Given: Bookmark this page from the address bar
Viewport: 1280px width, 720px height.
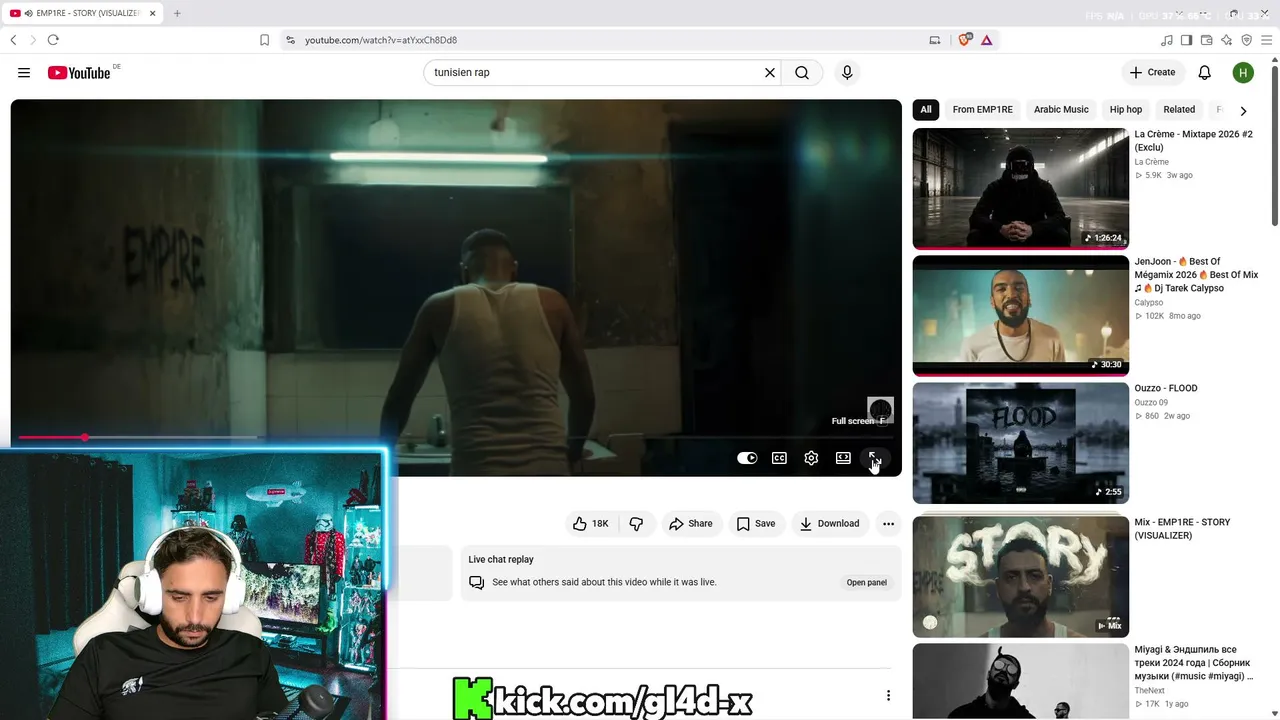Looking at the screenshot, I should pyautogui.click(x=264, y=40).
